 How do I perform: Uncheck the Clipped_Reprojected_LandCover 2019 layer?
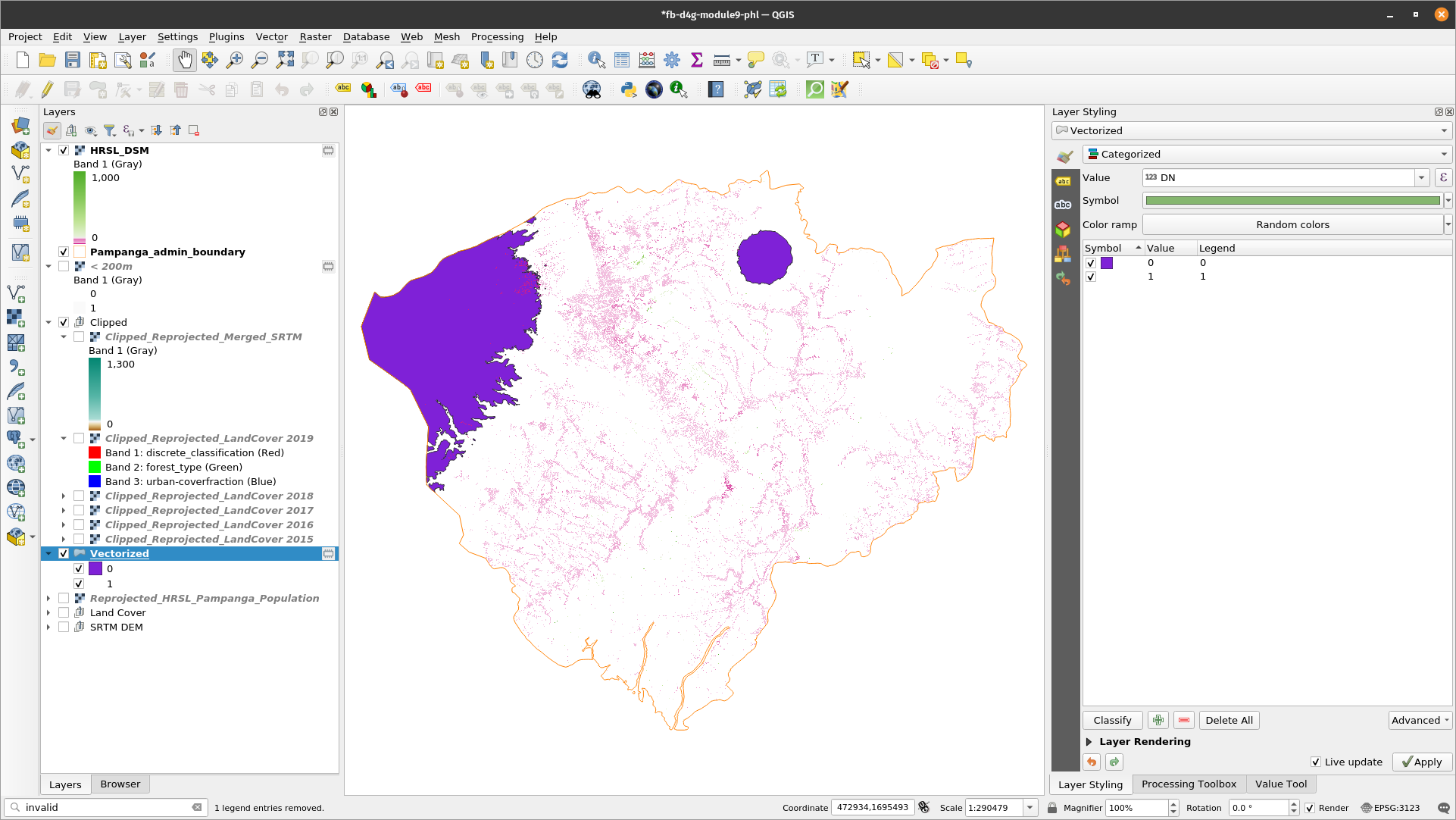coord(79,437)
